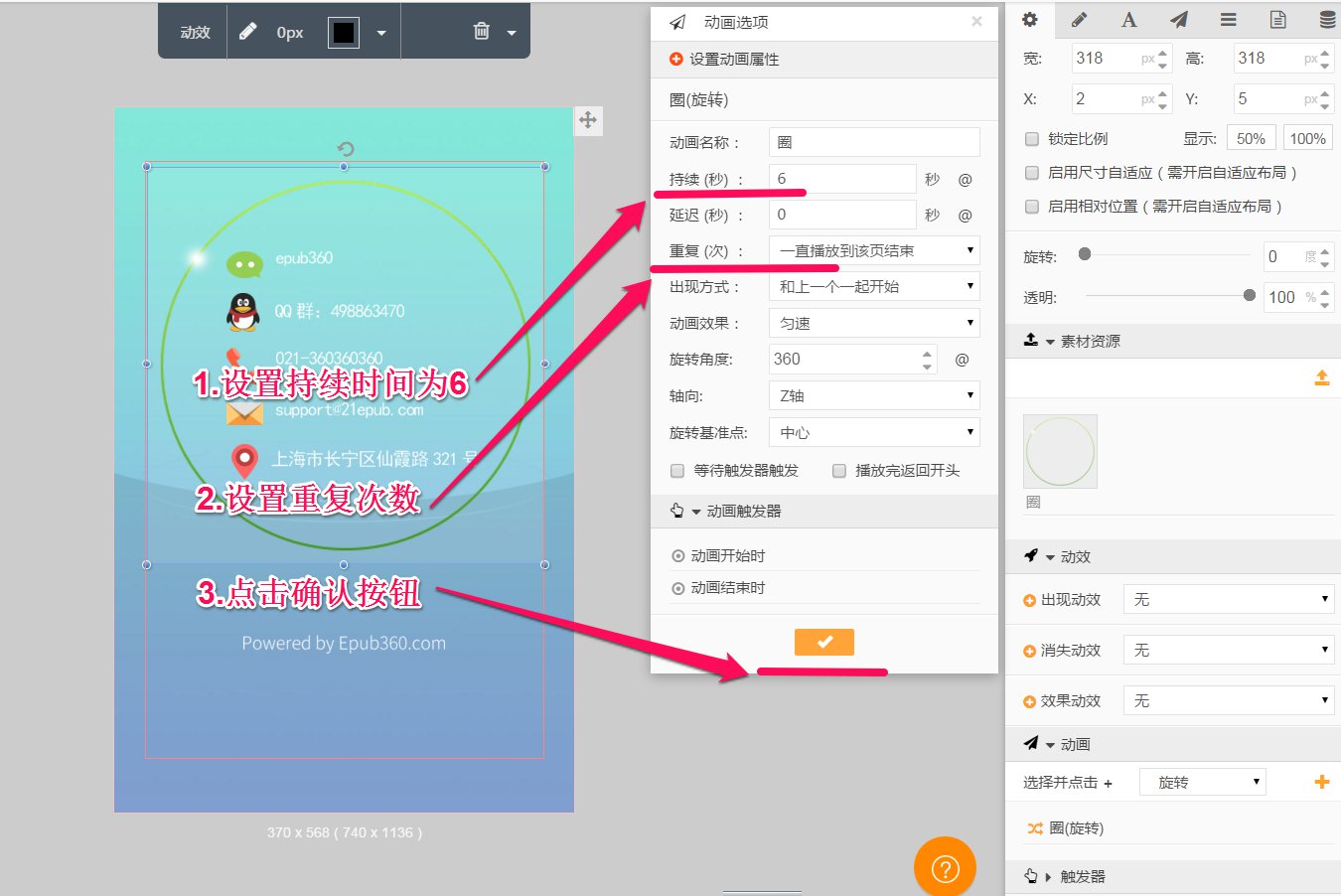Click the orange checkmark confirm button
1341x896 pixels.
824,643
